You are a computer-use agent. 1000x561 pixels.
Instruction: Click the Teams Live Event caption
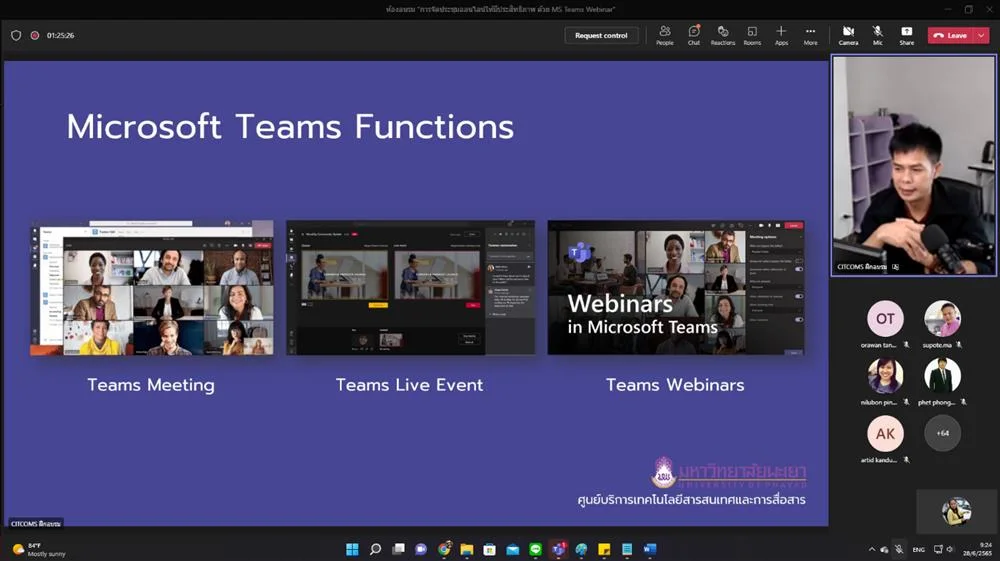pyautogui.click(x=409, y=384)
